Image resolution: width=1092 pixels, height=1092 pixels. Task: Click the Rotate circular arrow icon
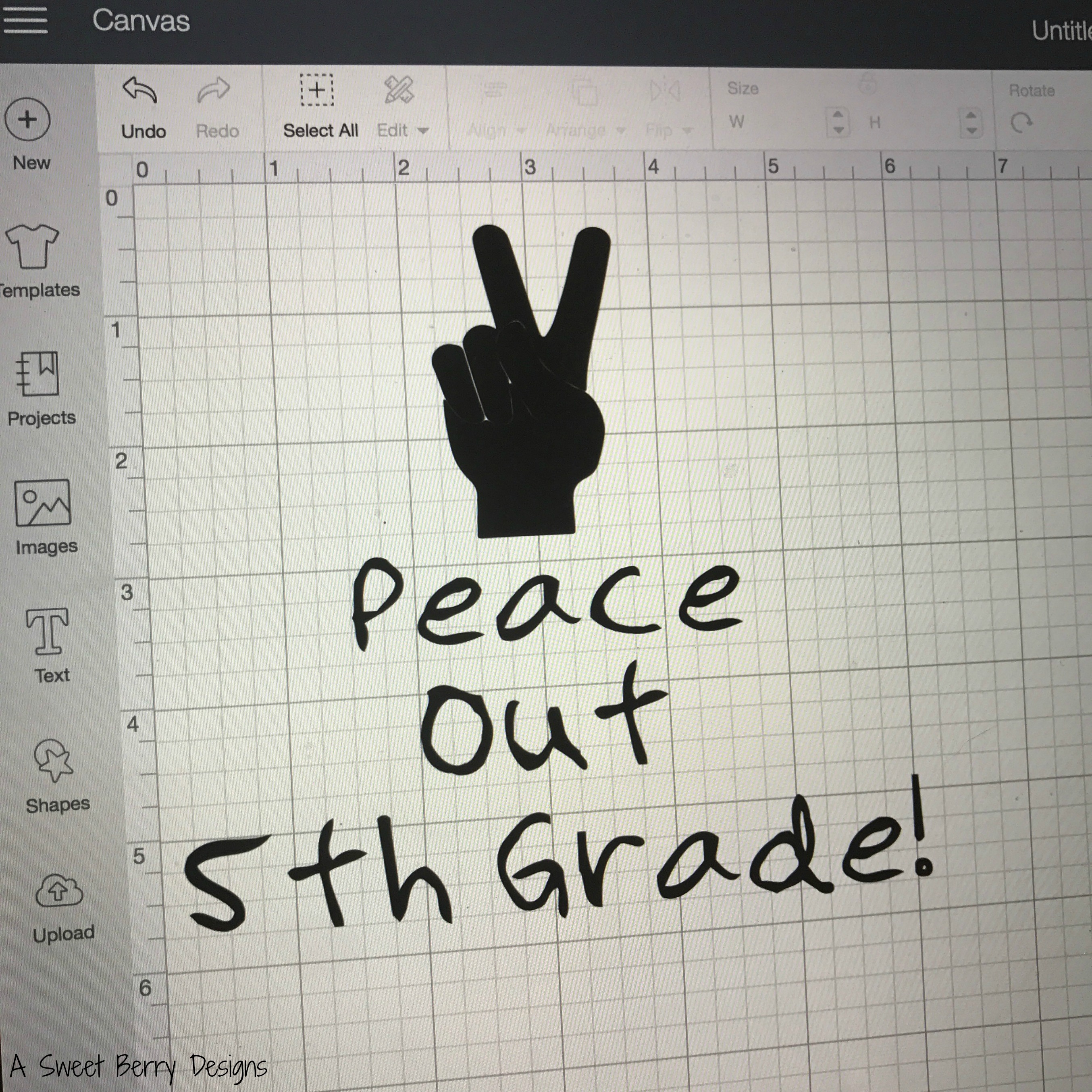[x=1021, y=122]
